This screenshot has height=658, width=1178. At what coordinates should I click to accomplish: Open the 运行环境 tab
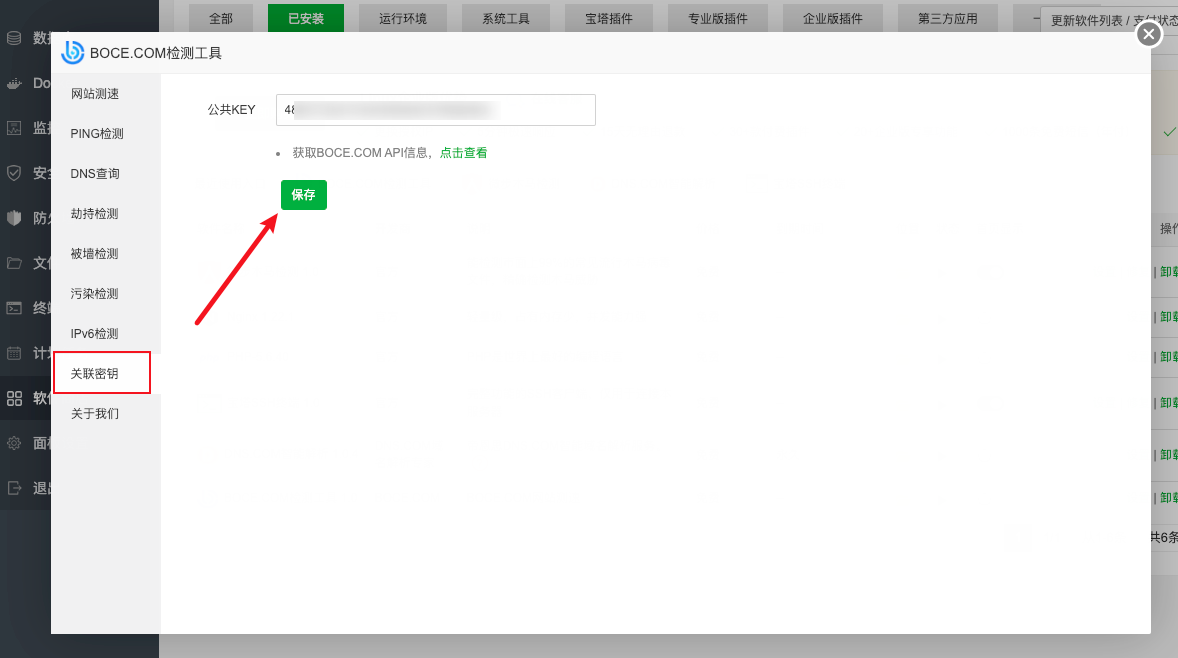[403, 18]
